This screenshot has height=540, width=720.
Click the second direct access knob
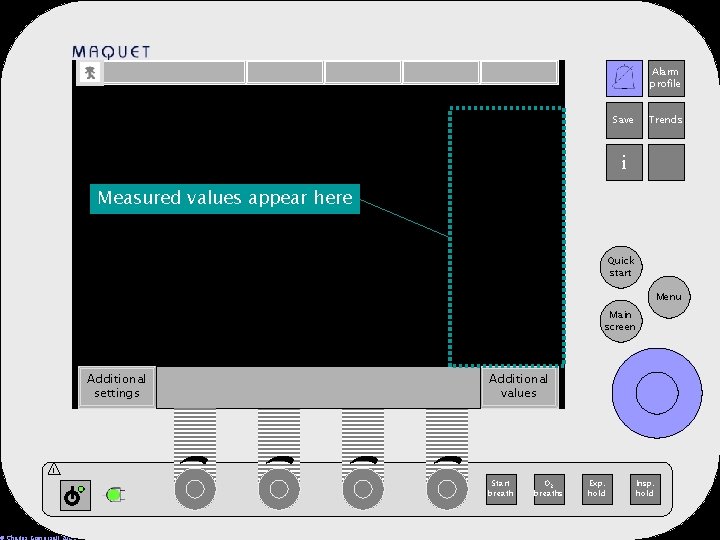tap(279, 489)
